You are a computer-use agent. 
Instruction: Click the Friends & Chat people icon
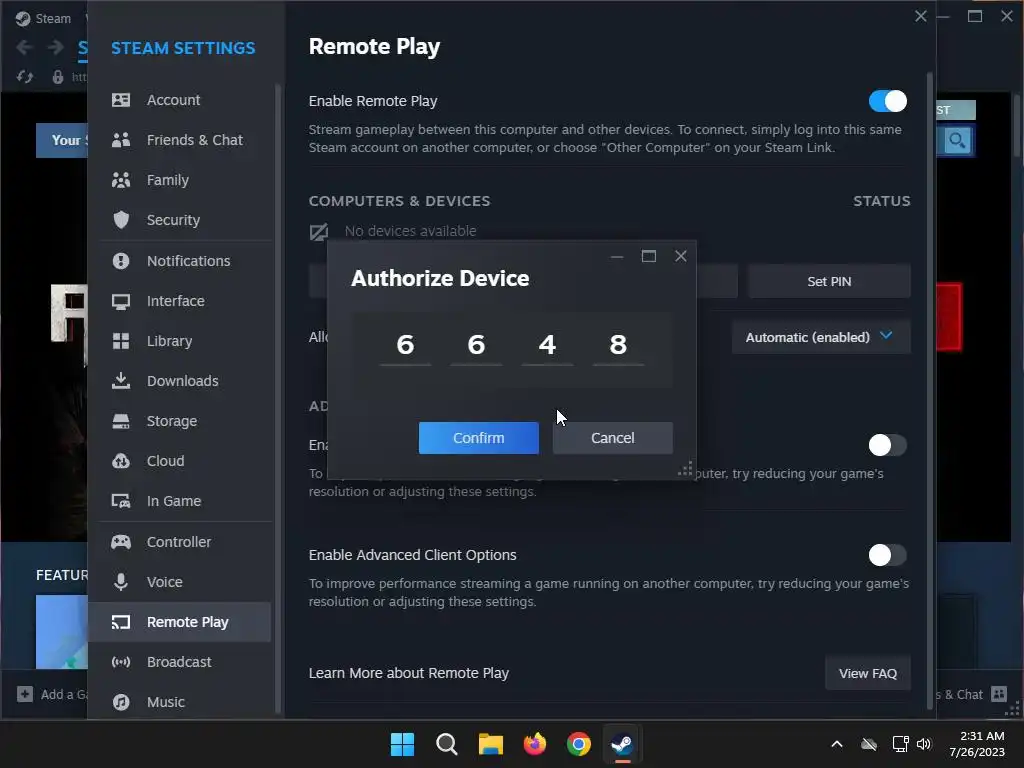(x=121, y=140)
